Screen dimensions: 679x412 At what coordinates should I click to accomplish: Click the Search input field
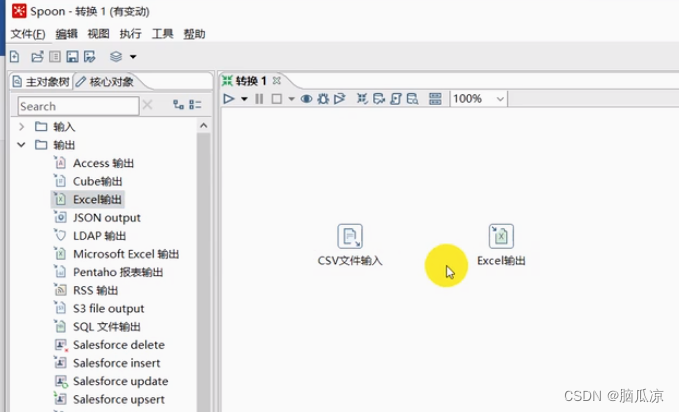[x=78, y=106]
